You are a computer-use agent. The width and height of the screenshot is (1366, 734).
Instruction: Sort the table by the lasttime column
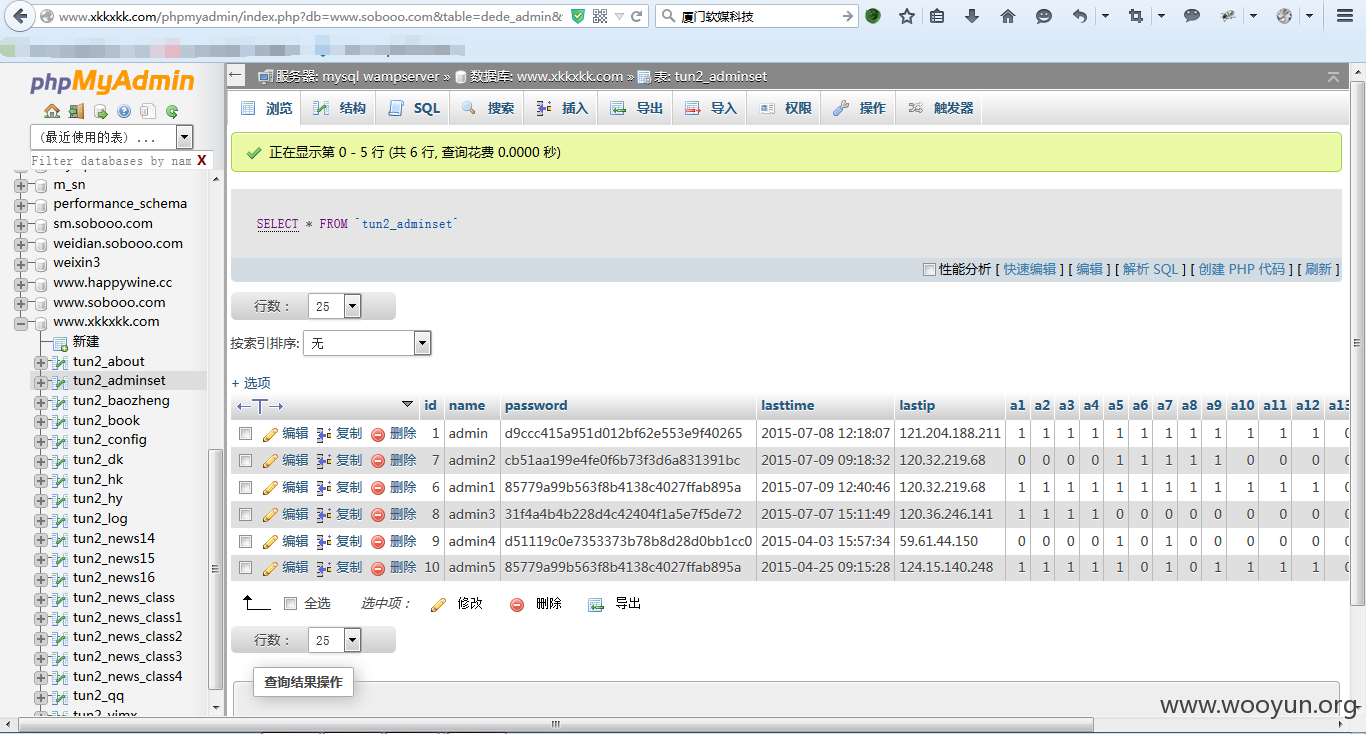pos(788,406)
